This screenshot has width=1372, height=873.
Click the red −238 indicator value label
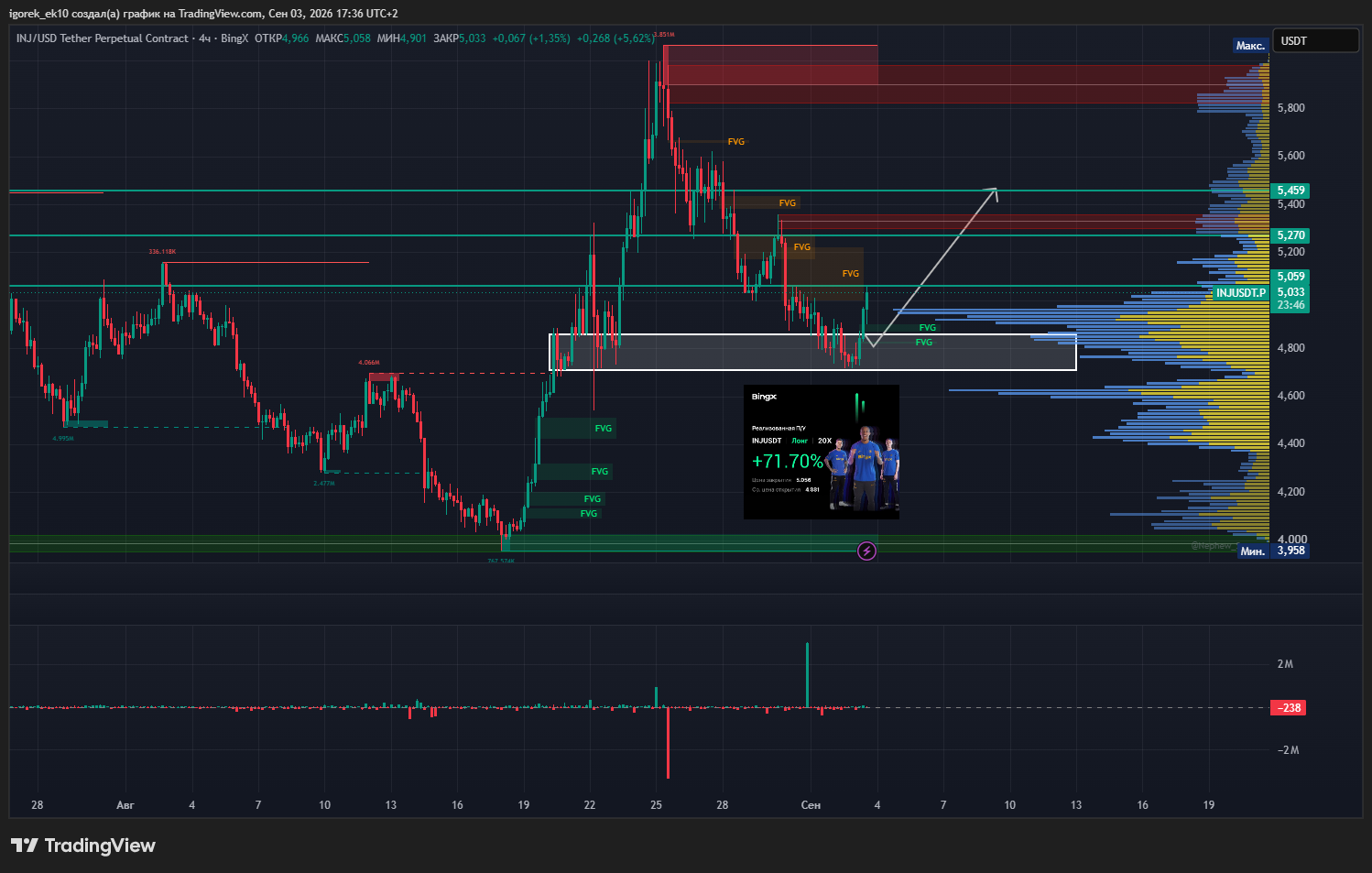pos(1289,708)
